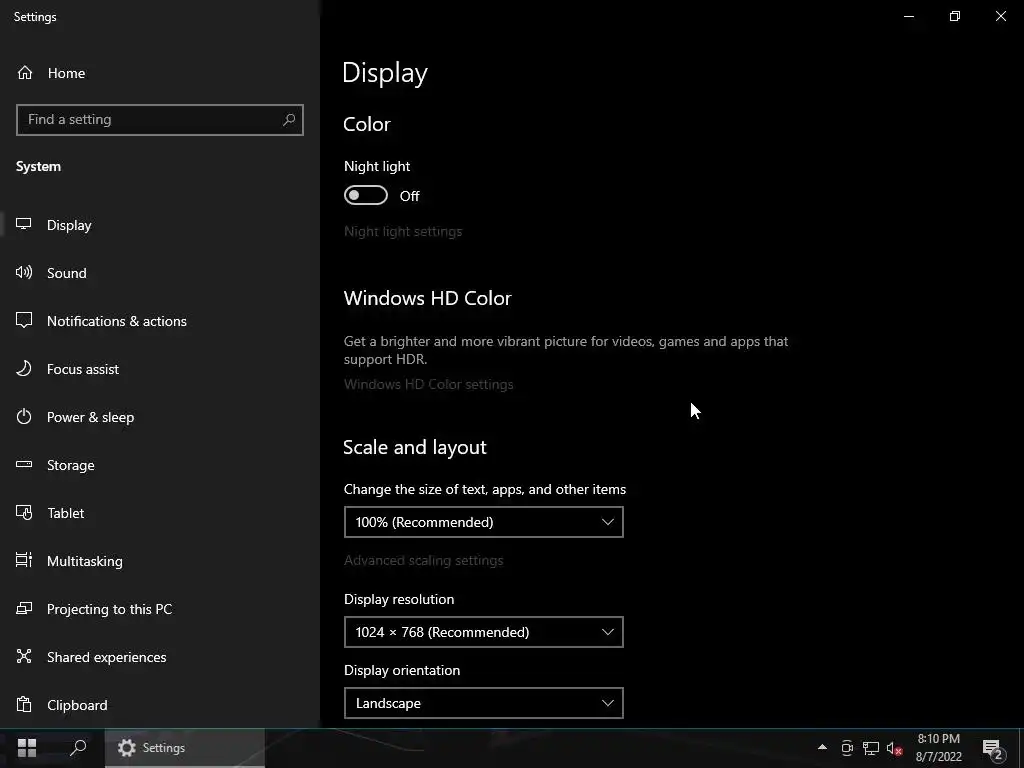Screen dimensions: 1024x768
Task: Click the Multitasking icon in sidebar
Action: [24, 560]
